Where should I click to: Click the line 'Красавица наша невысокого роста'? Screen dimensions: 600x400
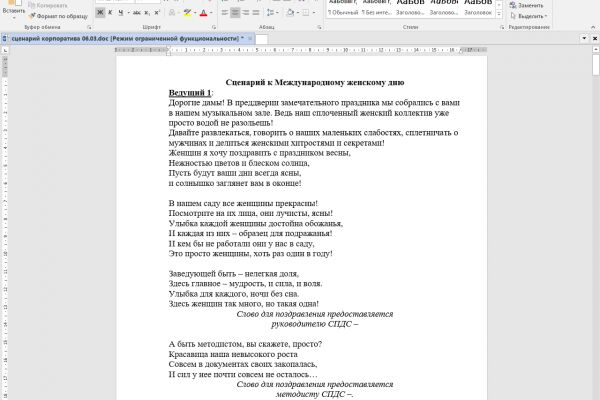[x=233, y=354]
